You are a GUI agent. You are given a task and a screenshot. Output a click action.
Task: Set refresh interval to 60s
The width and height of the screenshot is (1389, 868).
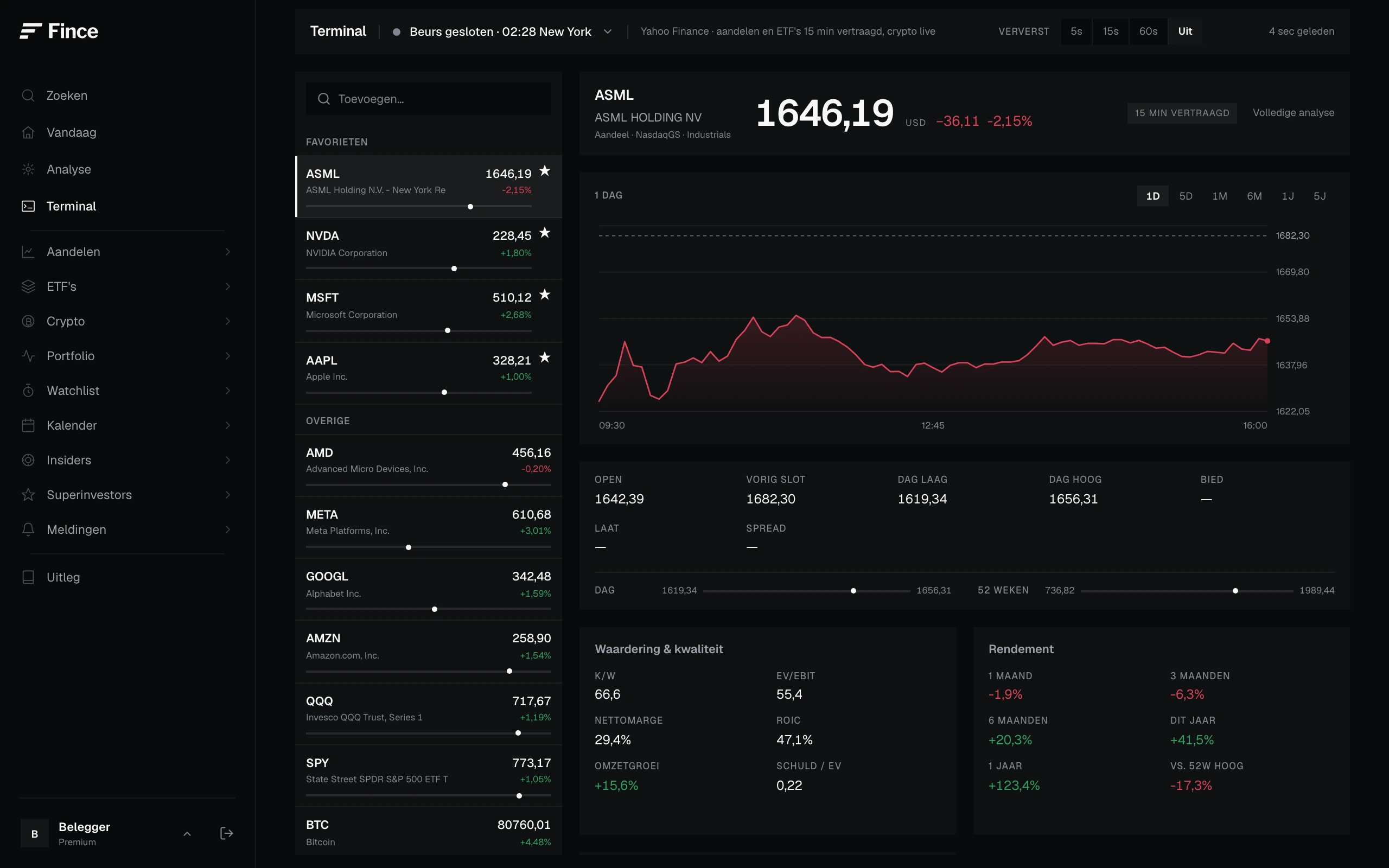(1149, 31)
